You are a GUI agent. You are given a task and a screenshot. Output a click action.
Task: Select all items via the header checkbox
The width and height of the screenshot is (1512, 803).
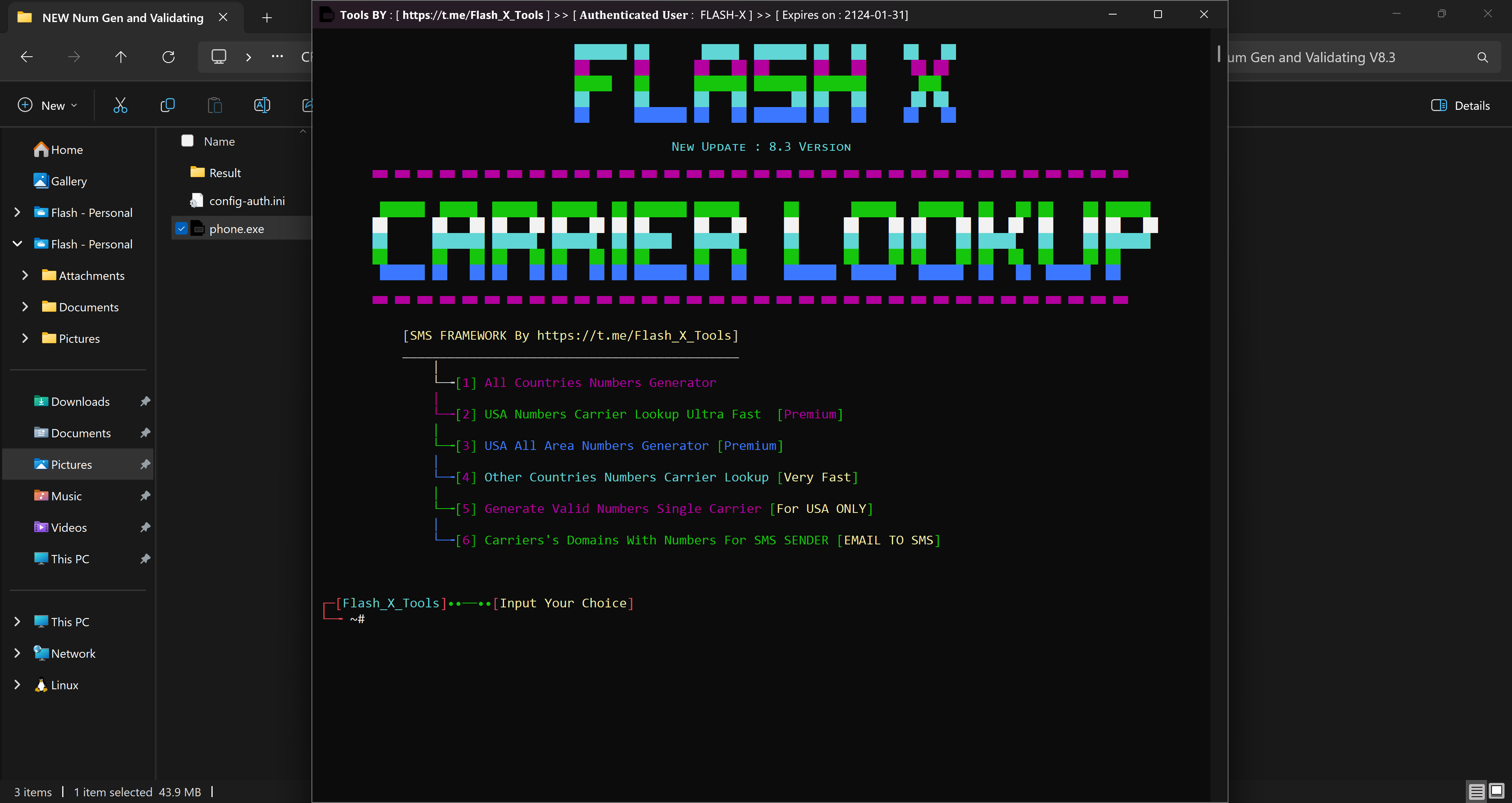[187, 140]
